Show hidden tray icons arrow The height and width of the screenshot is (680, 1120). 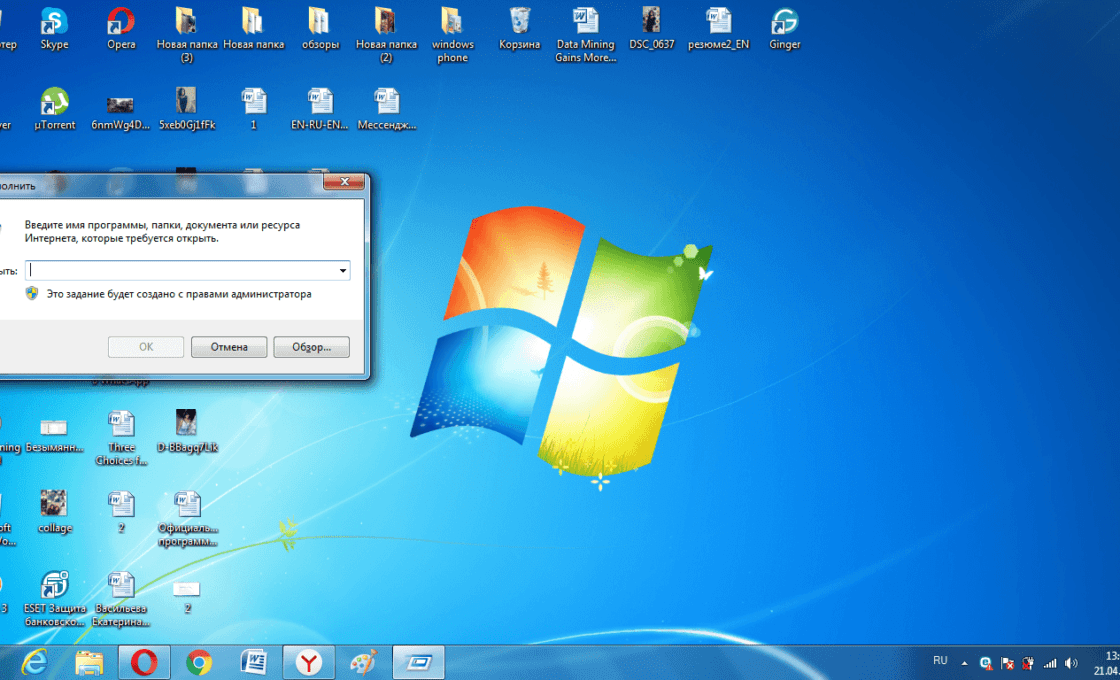(964, 663)
